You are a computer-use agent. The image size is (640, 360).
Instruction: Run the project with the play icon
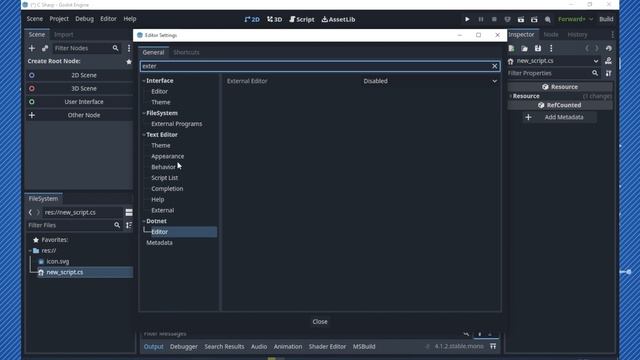[x=467, y=19]
